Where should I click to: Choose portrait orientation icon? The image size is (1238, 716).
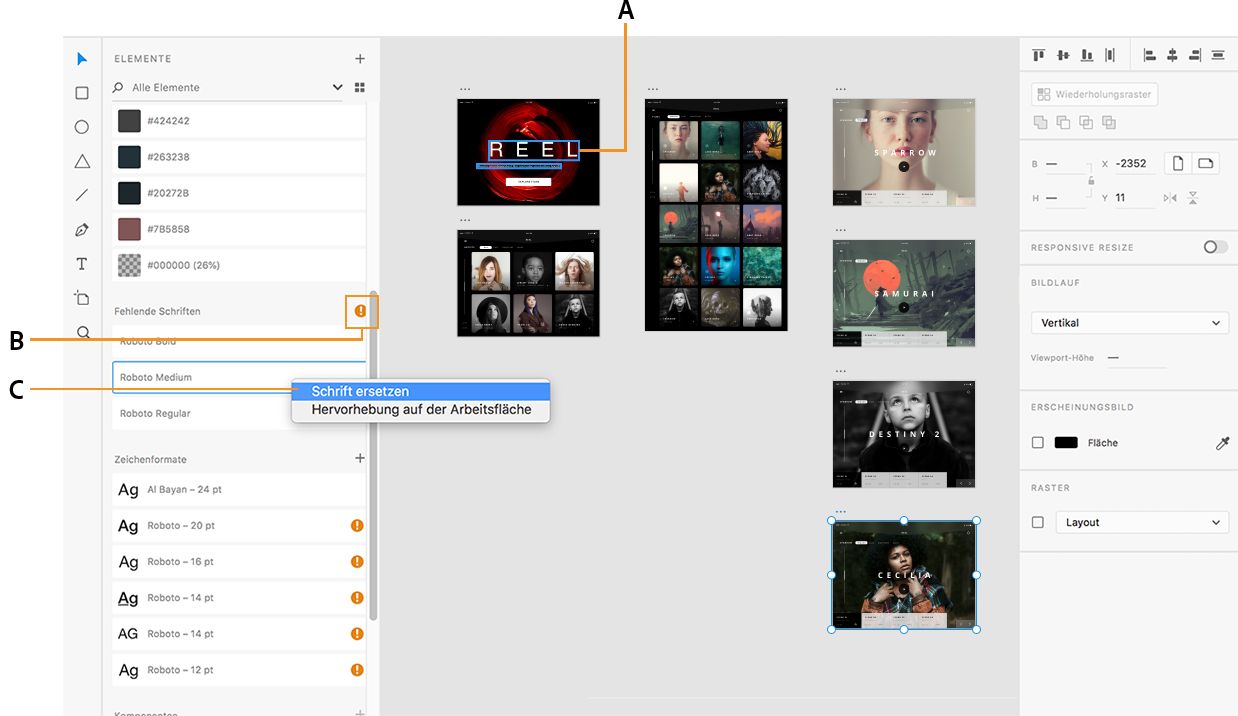1179,163
